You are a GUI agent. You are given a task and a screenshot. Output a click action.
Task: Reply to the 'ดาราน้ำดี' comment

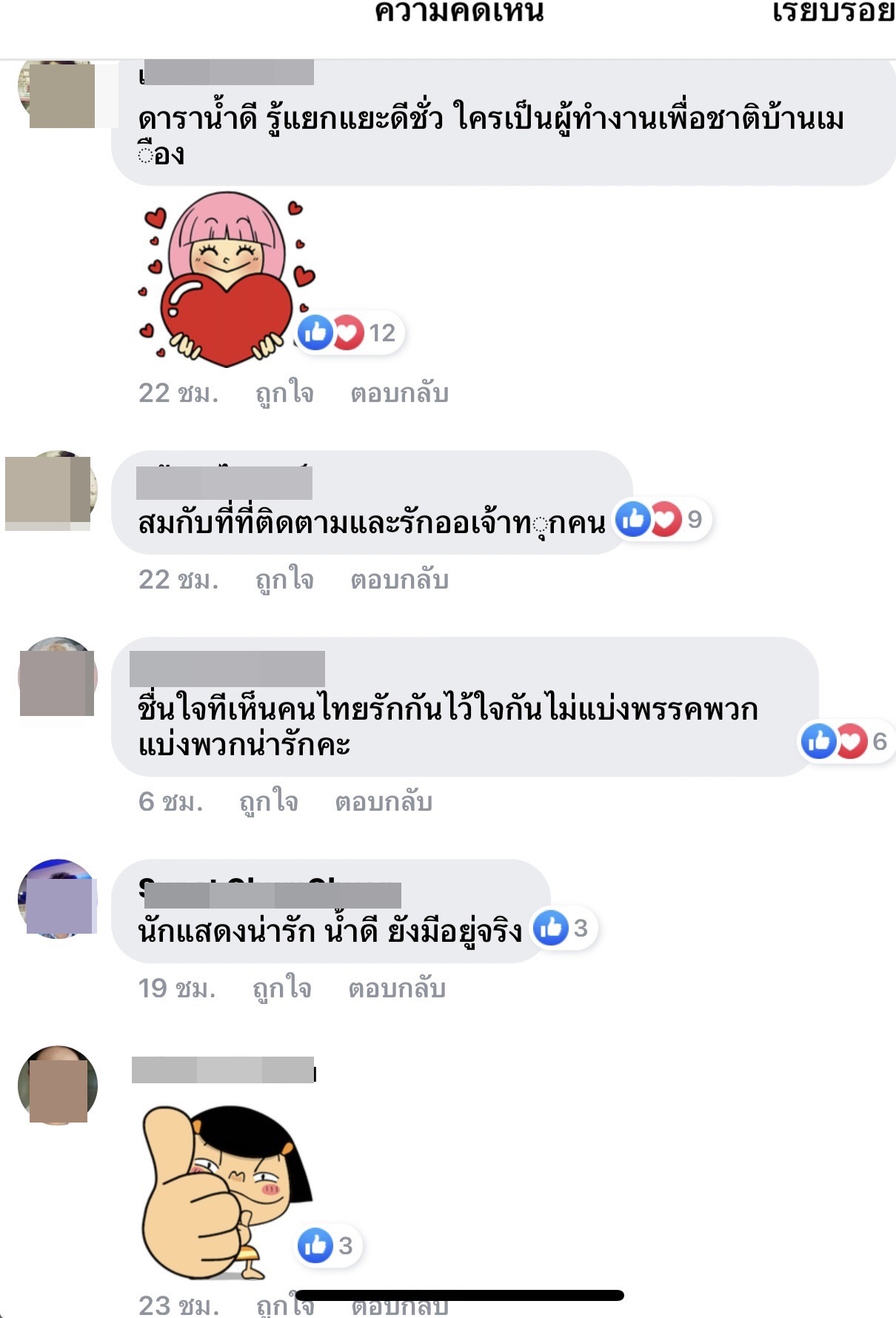point(400,393)
